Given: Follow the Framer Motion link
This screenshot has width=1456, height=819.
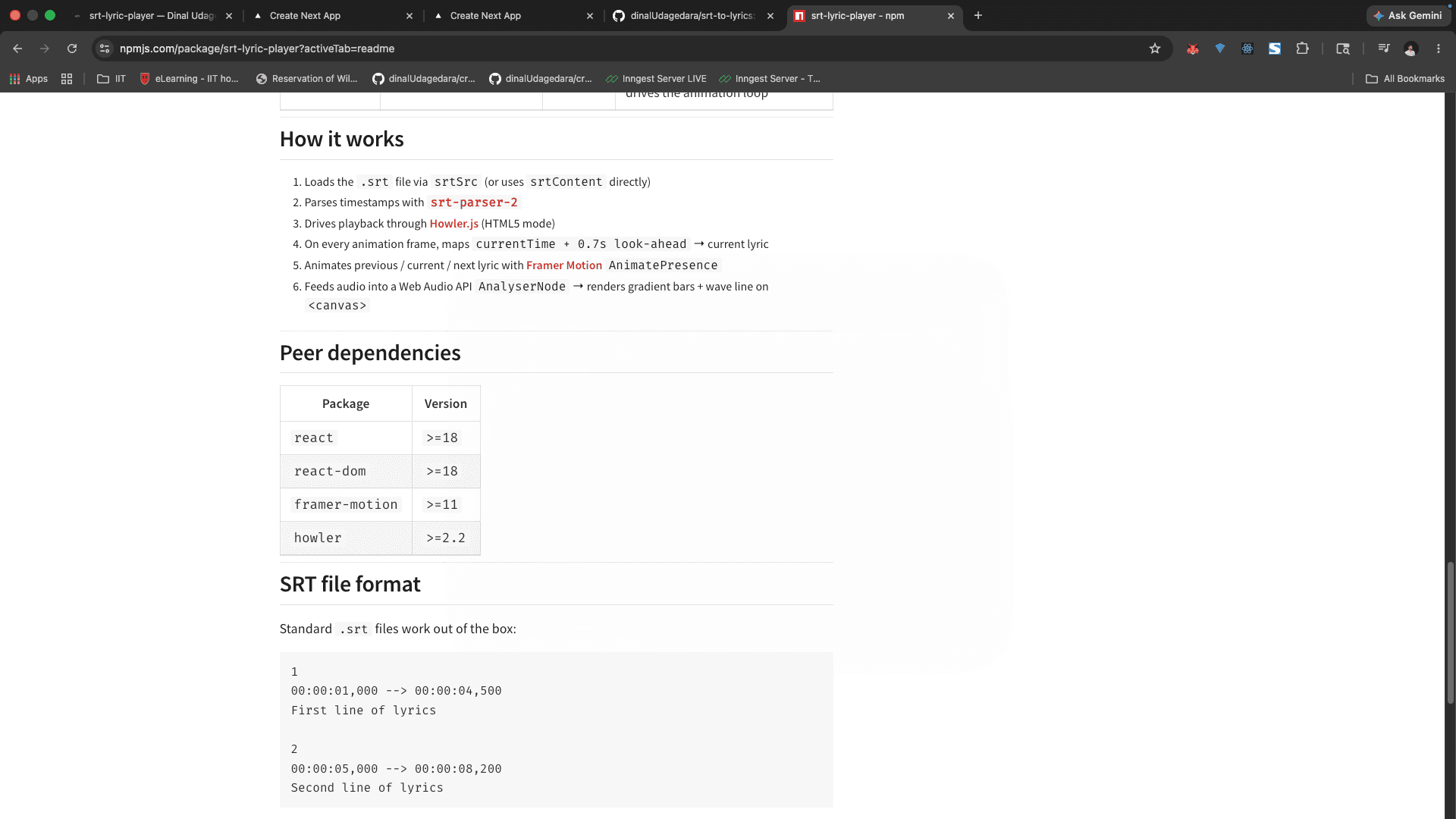Looking at the screenshot, I should (x=564, y=265).
